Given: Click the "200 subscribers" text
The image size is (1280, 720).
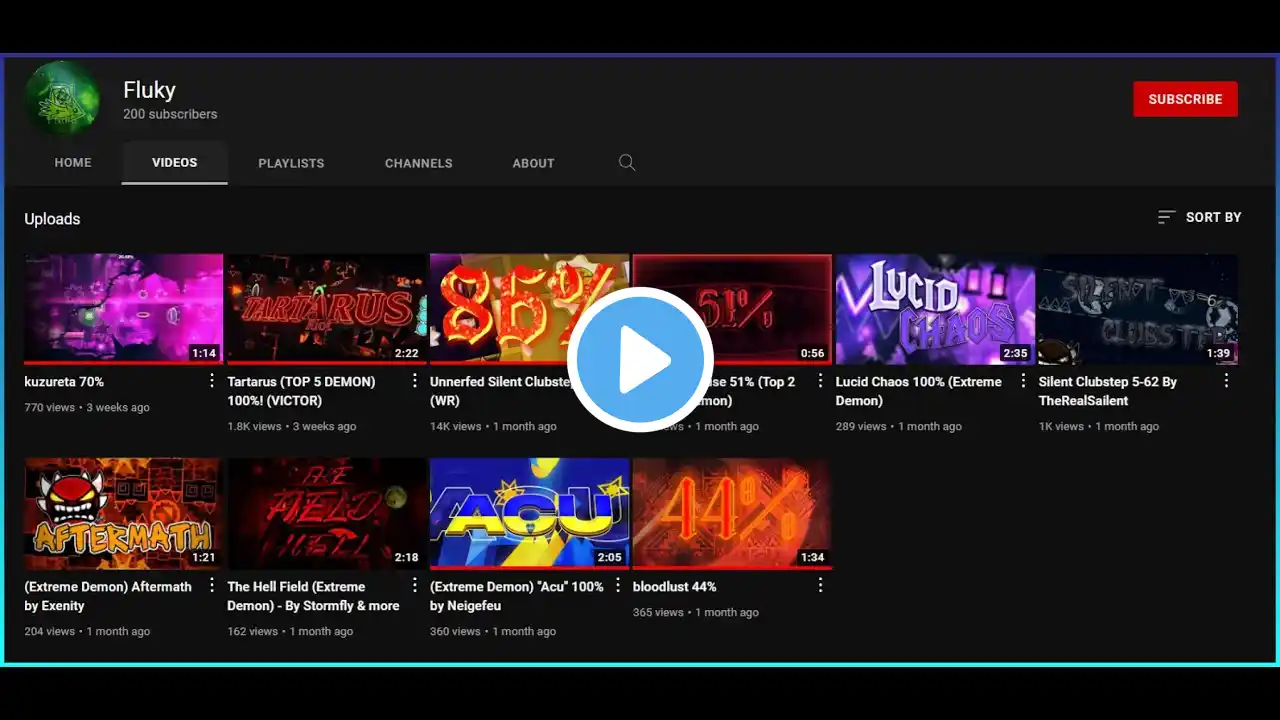Looking at the screenshot, I should [x=170, y=114].
